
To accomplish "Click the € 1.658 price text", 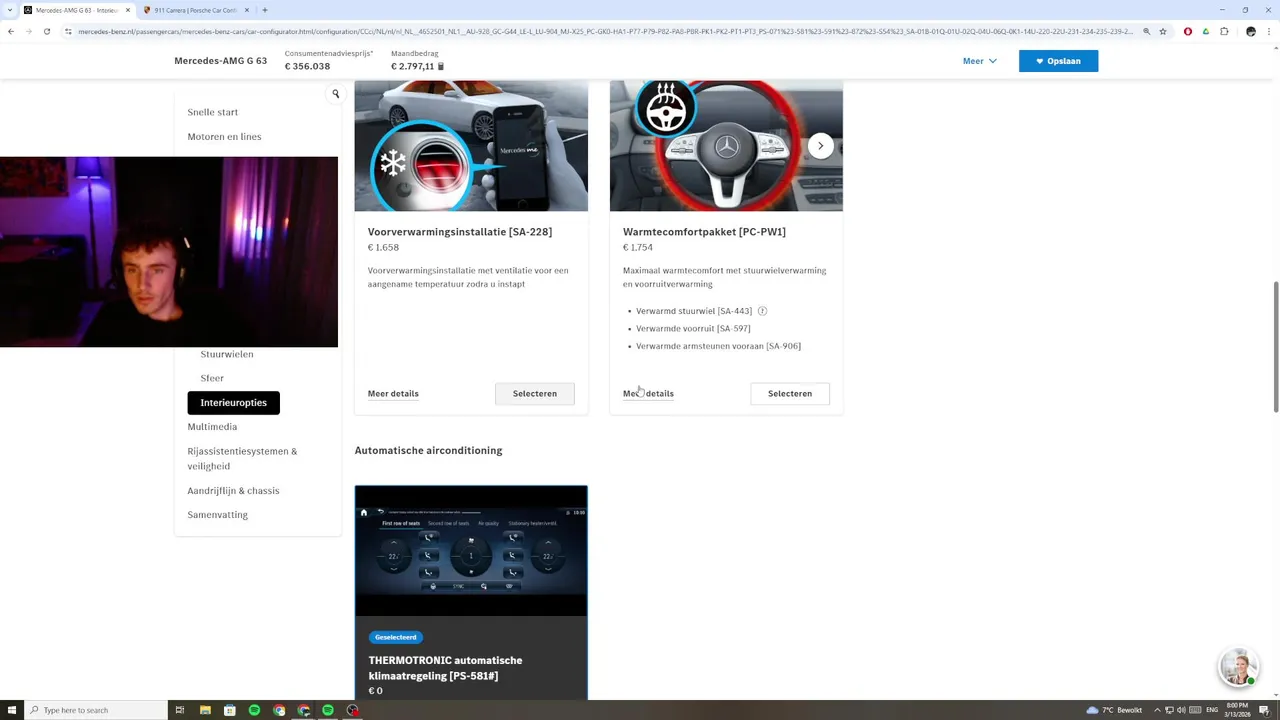I will [x=383, y=248].
